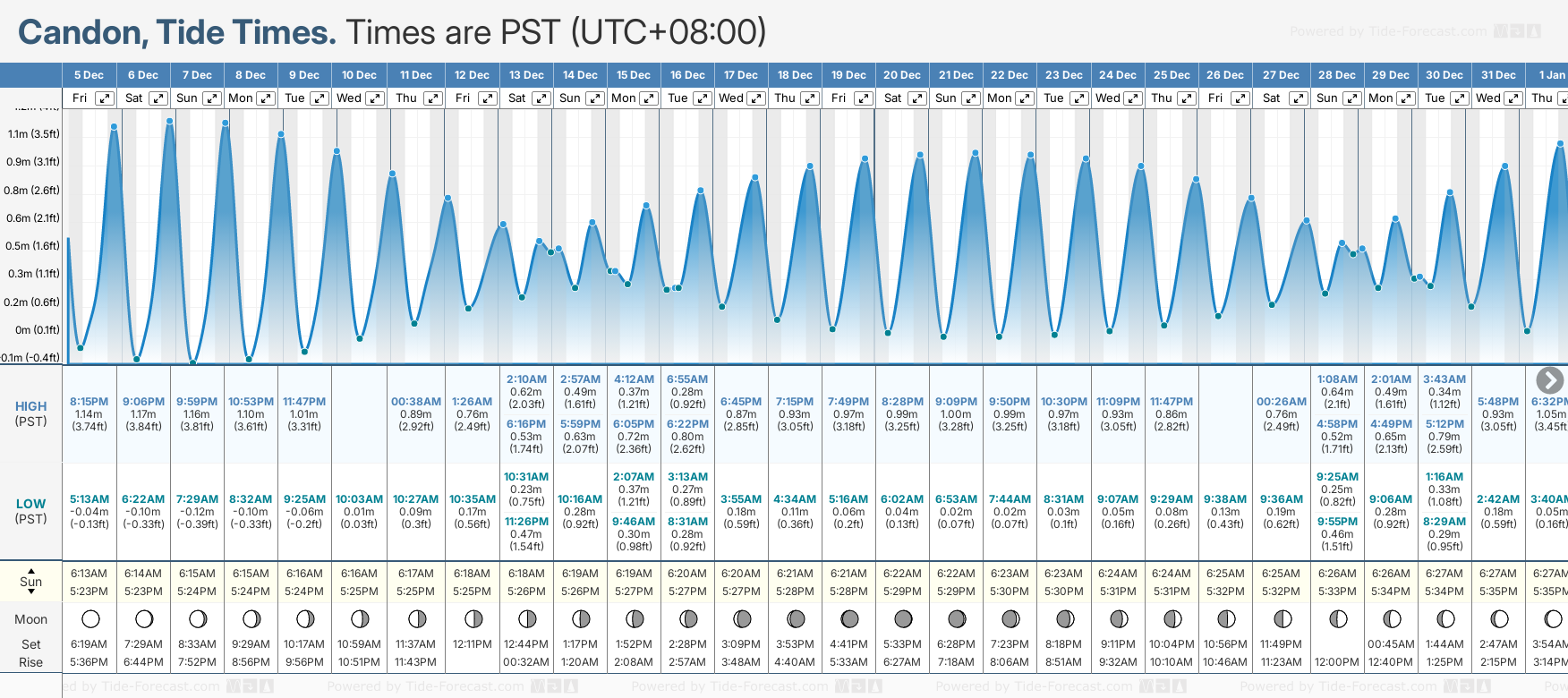Enlarge the Sat 20 Dec tide column
This screenshot has height=698, width=1568.
[917, 98]
